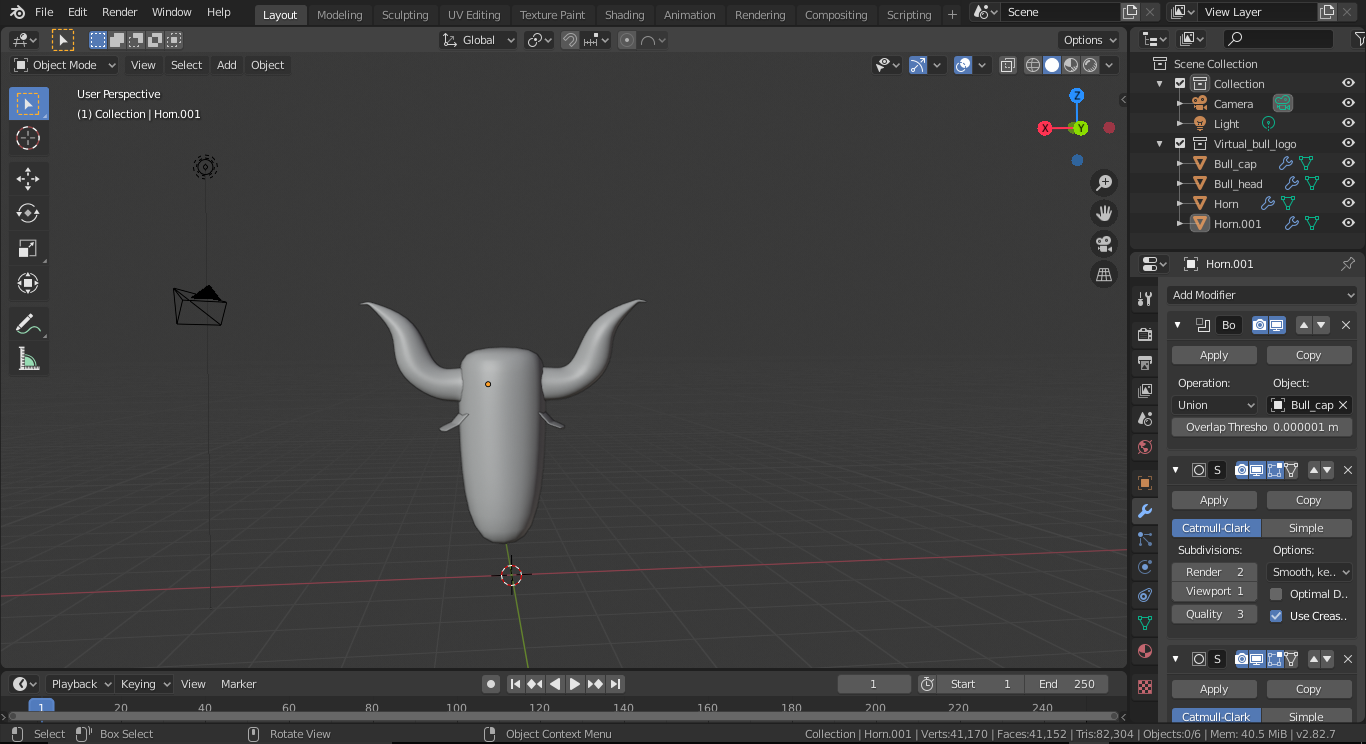Open the Playback dropdown in timeline
The width and height of the screenshot is (1366, 744).
[81, 684]
